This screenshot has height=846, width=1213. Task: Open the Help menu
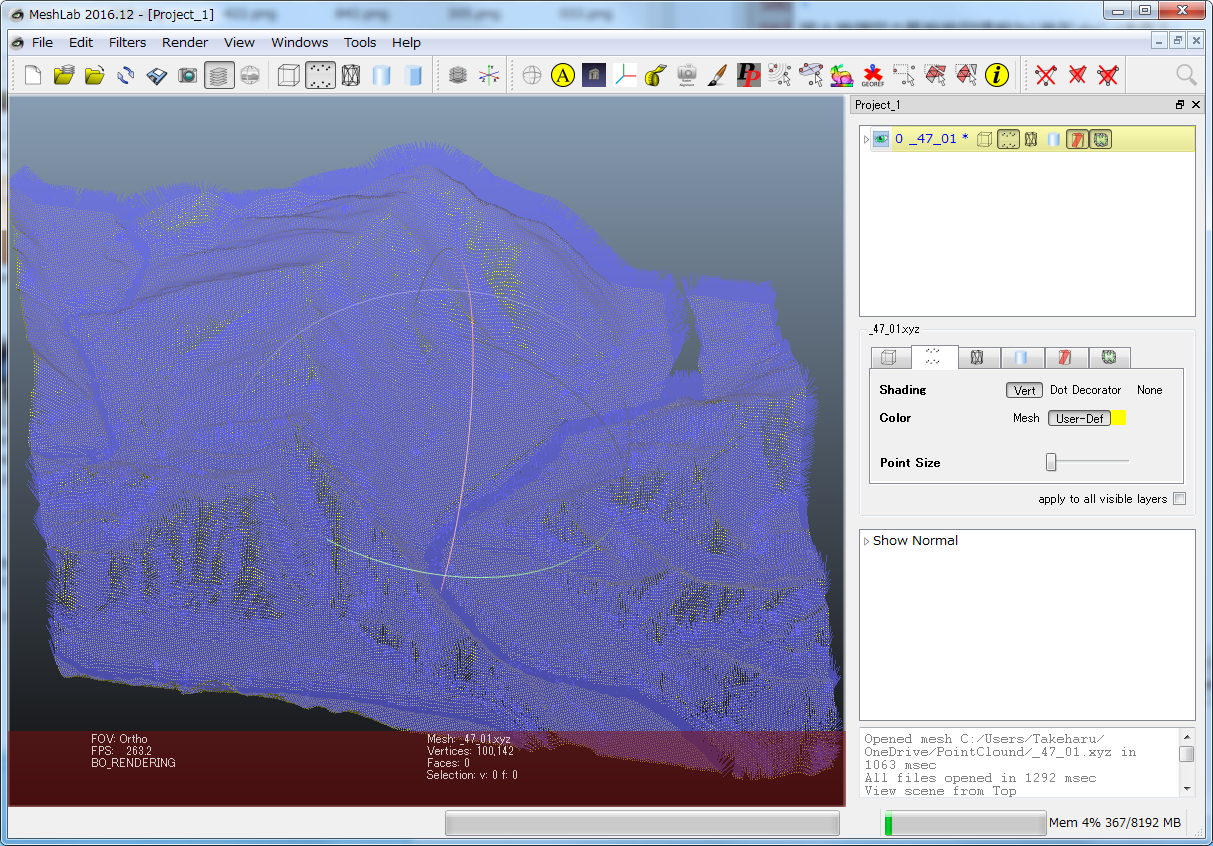coord(406,42)
